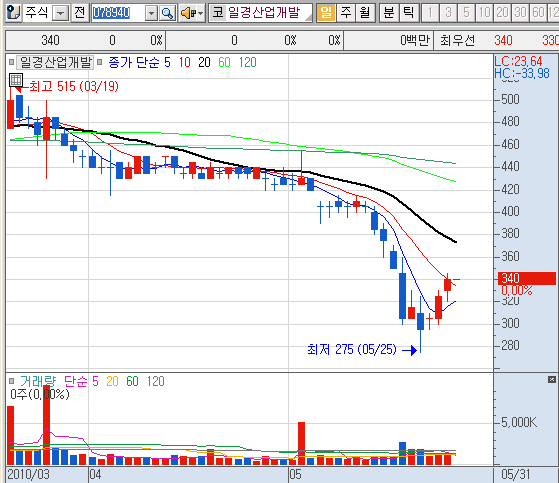Click the 전 button
Image resolution: width=559 pixels, height=483 pixels.
(x=80, y=13)
